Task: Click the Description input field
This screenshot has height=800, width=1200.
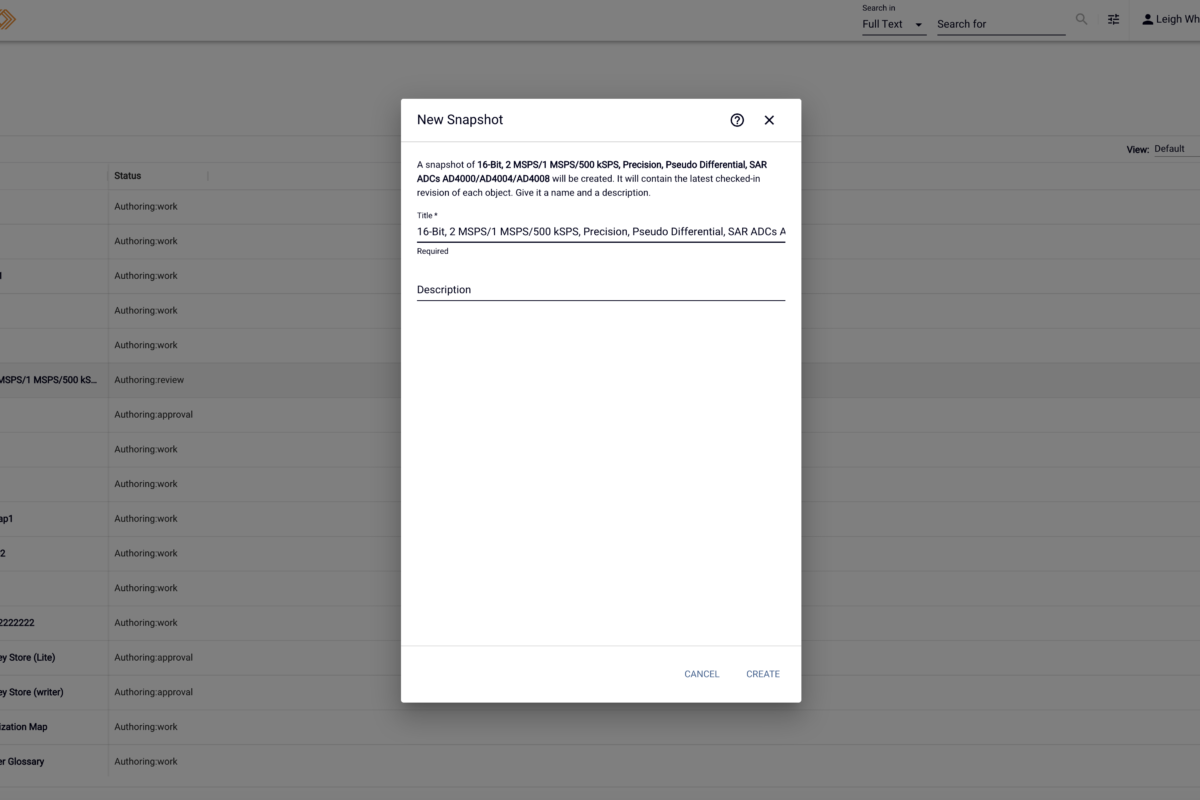Action: (x=601, y=289)
